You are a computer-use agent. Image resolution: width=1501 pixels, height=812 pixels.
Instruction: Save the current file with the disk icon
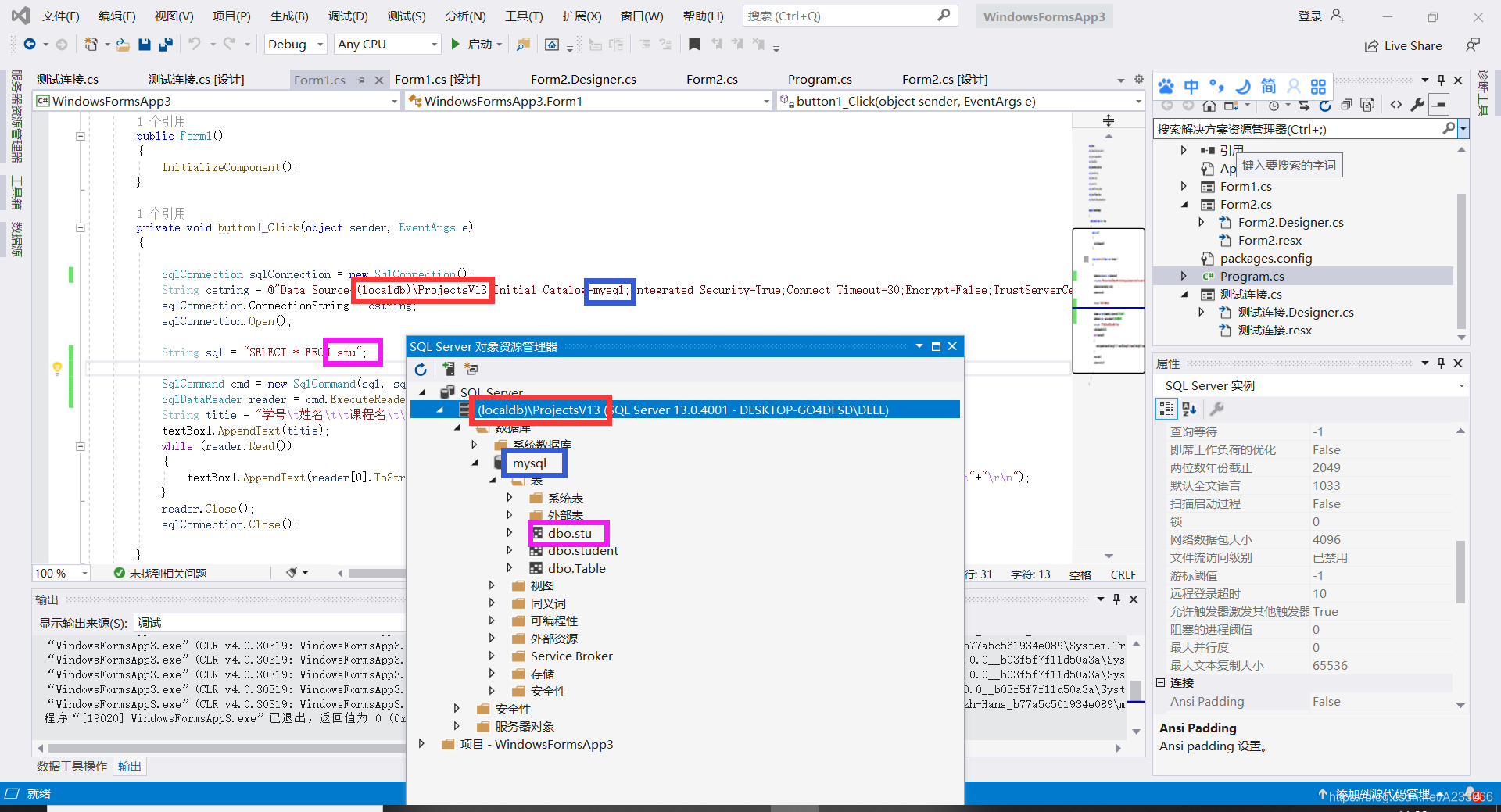144,45
